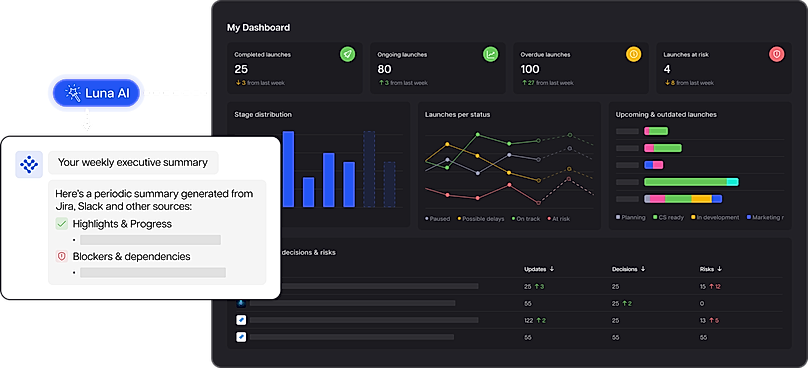The width and height of the screenshot is (808, 368).
Task: Click the Upcoming & outdated launches title
Action: coord(666,114)
